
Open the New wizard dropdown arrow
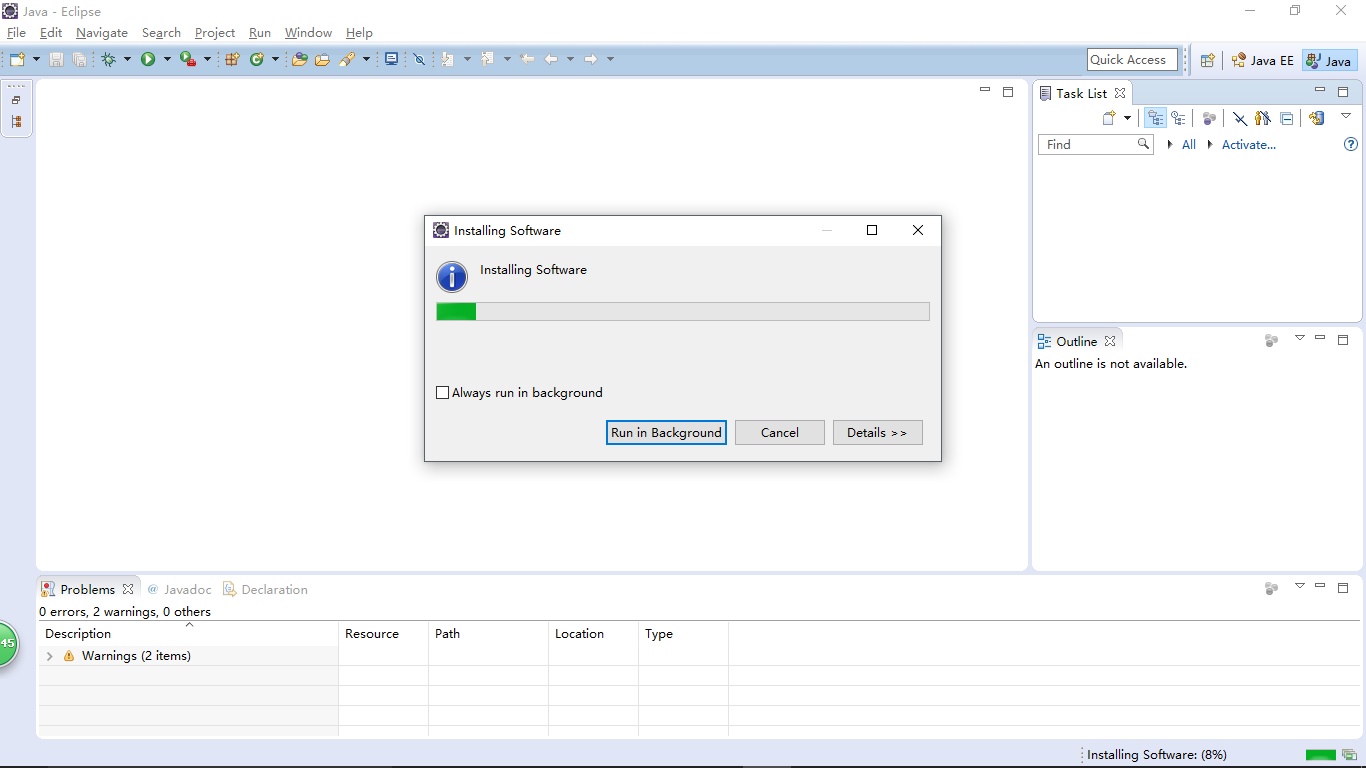point(36,59)
